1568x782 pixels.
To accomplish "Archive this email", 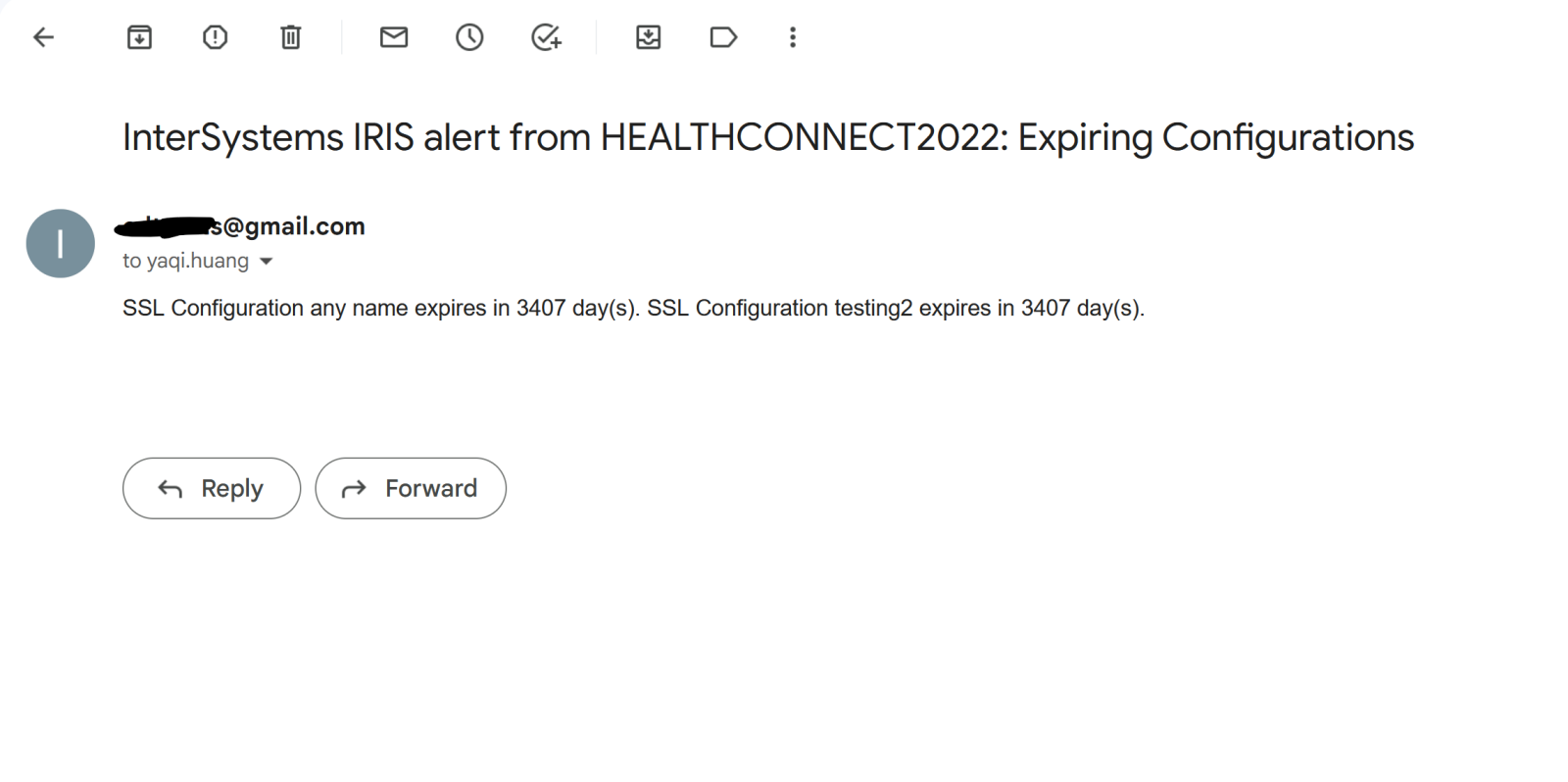I will coord(139,38).
